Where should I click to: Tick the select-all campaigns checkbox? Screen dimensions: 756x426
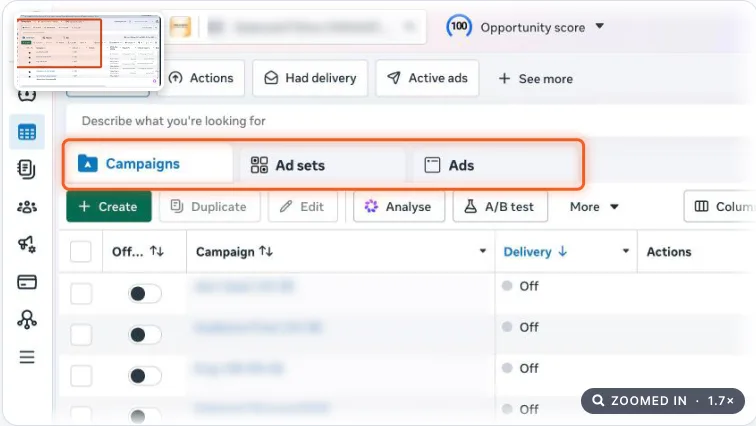pos(81,252)
